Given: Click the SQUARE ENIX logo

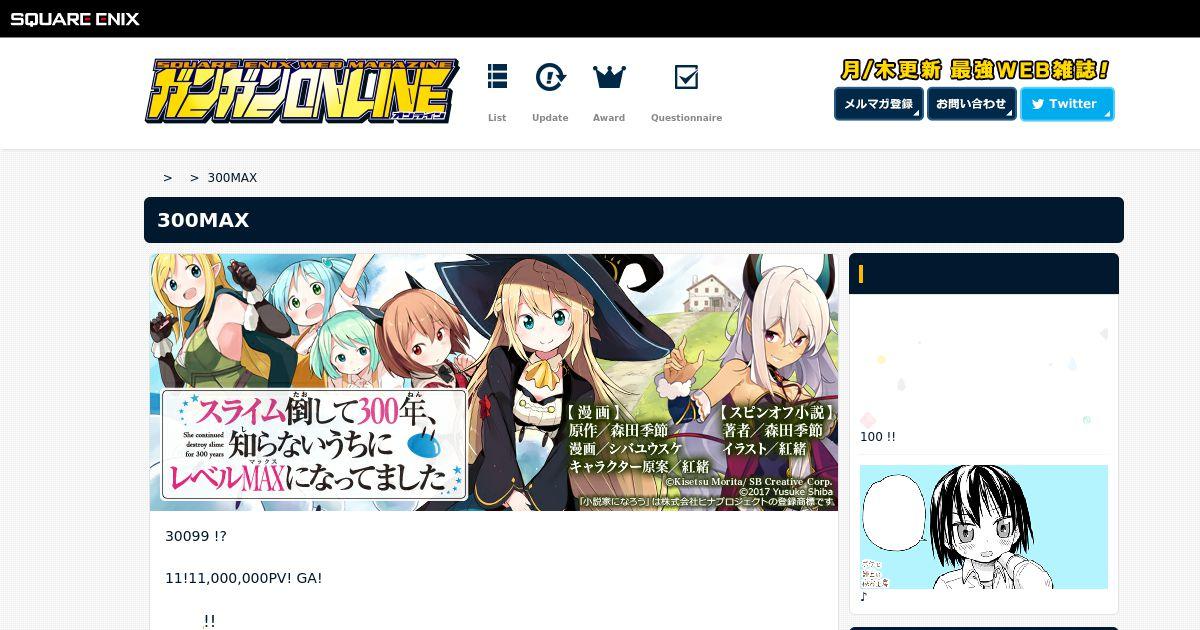Looking at the screenshot, I should (x=75, y=18).
